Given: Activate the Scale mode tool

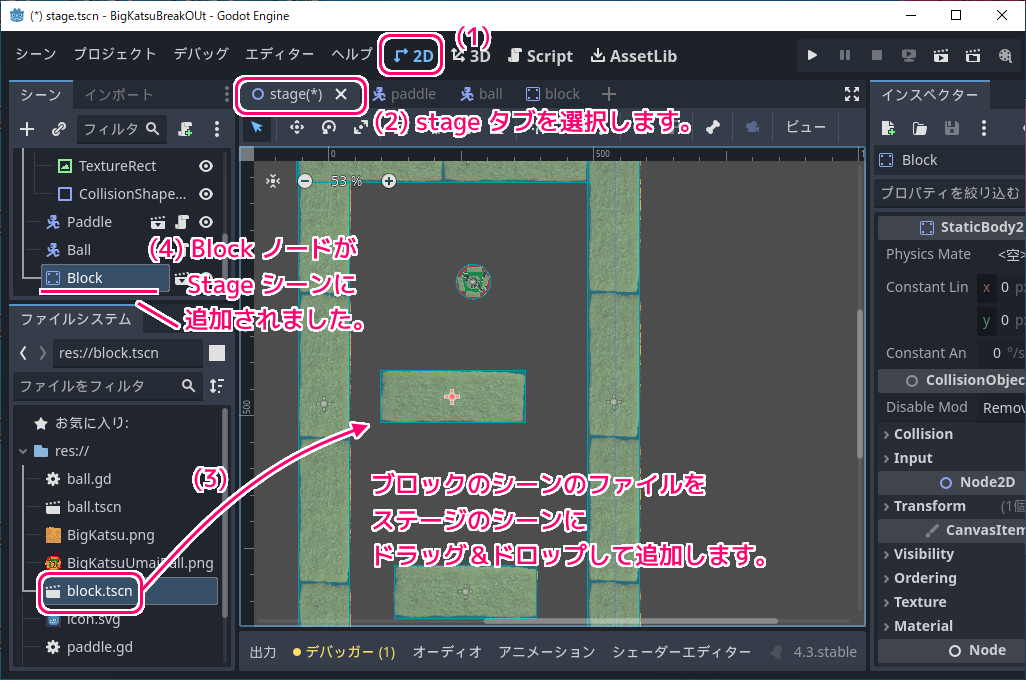Looking at the screenshot, I should click(360, 127).
